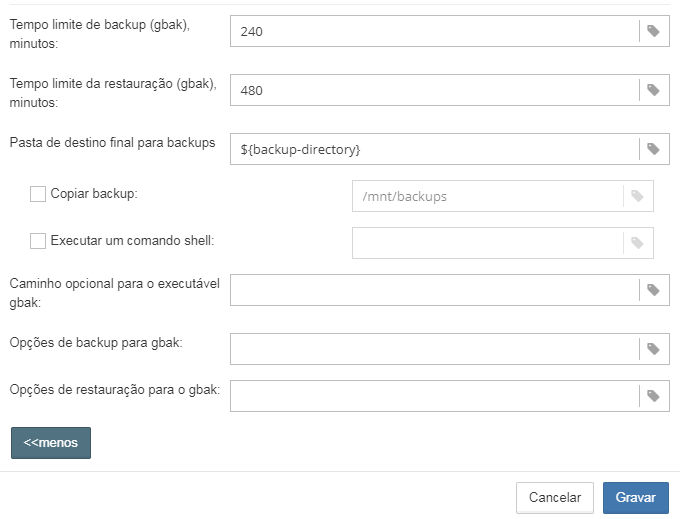Click tag icon for restore time limit field

[653, 90]
